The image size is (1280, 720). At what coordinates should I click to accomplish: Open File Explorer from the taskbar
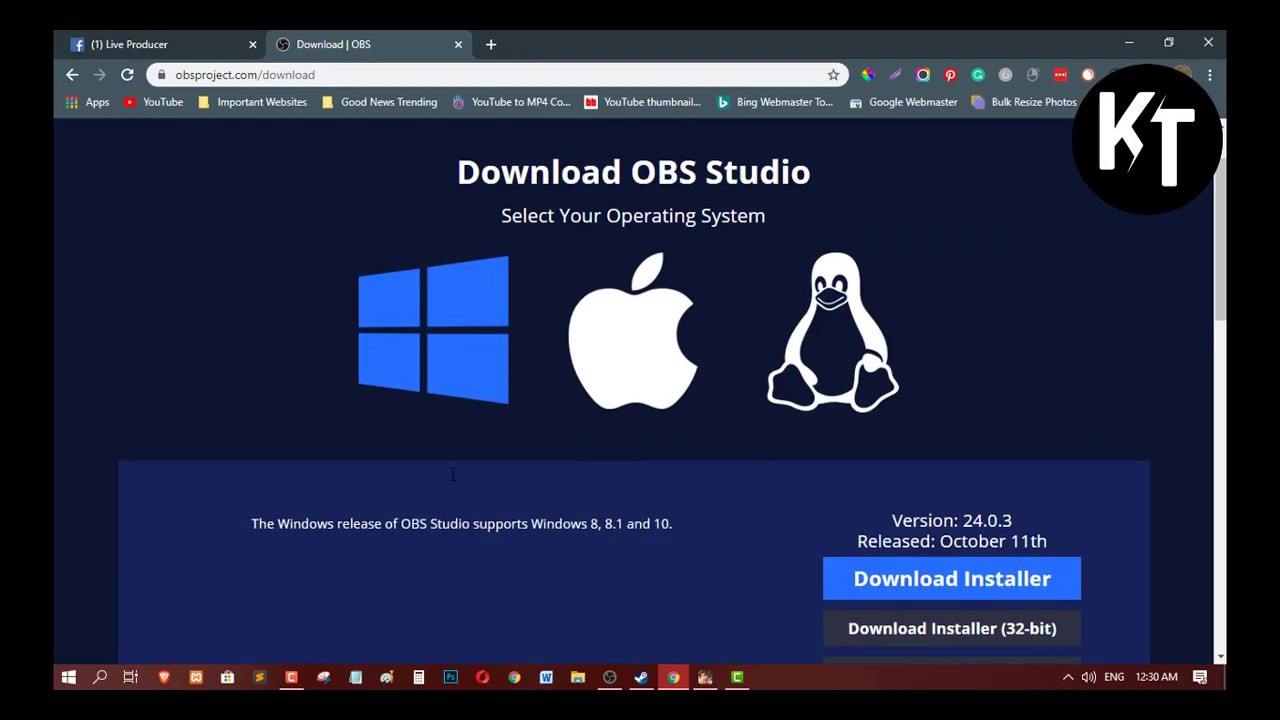tap(578, 677)
